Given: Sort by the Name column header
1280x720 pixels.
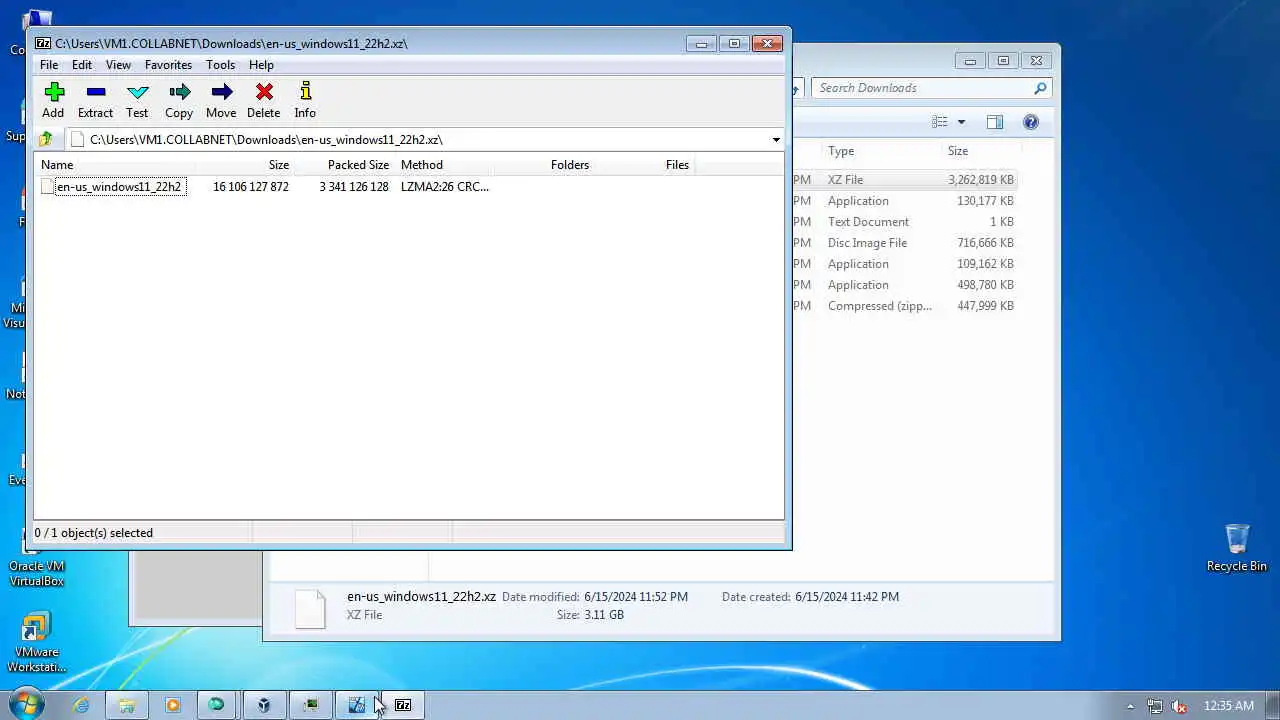Looking at the screenshot, I should coord(114,165).
